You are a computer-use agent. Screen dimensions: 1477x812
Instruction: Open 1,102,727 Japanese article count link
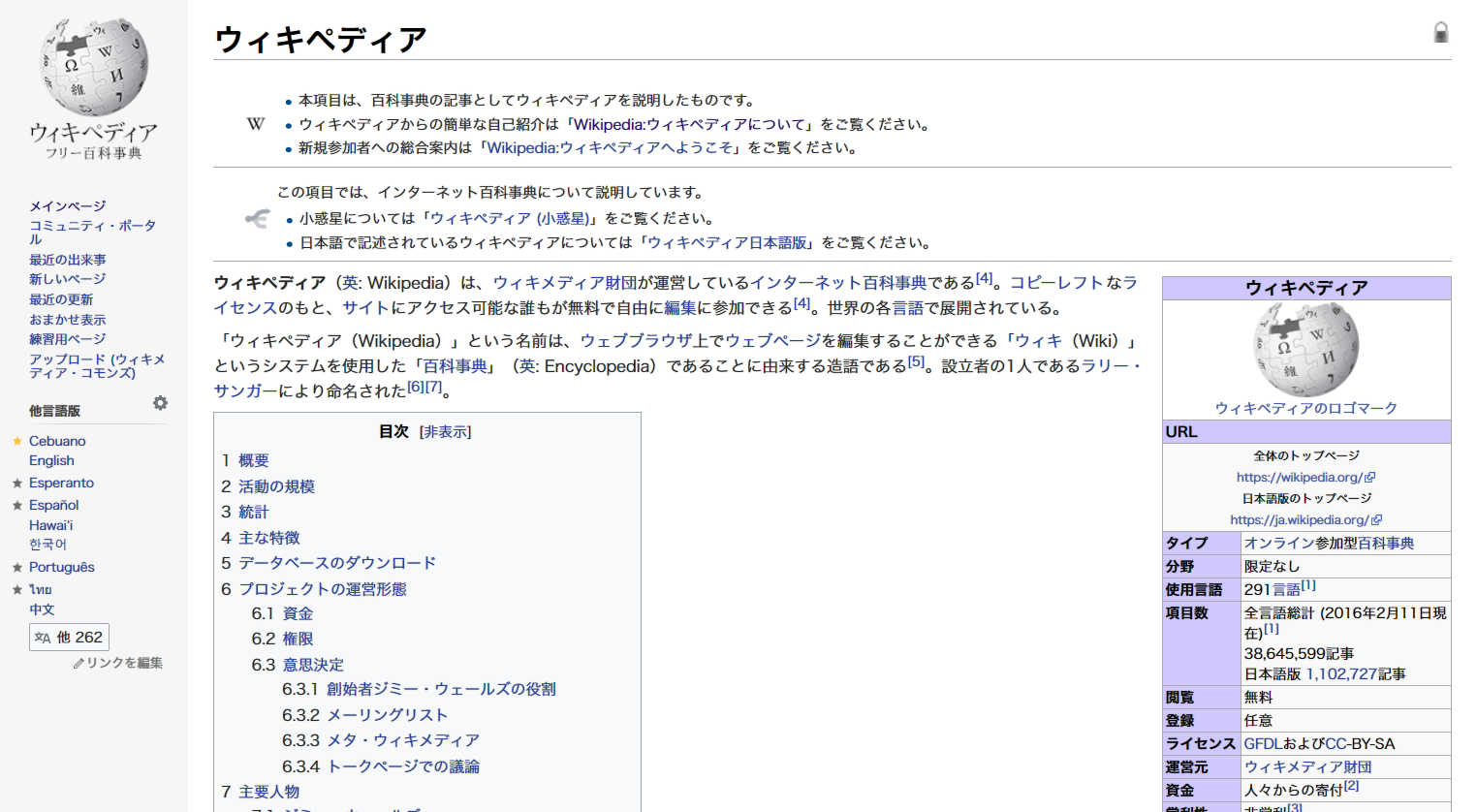pos(1341,674)
